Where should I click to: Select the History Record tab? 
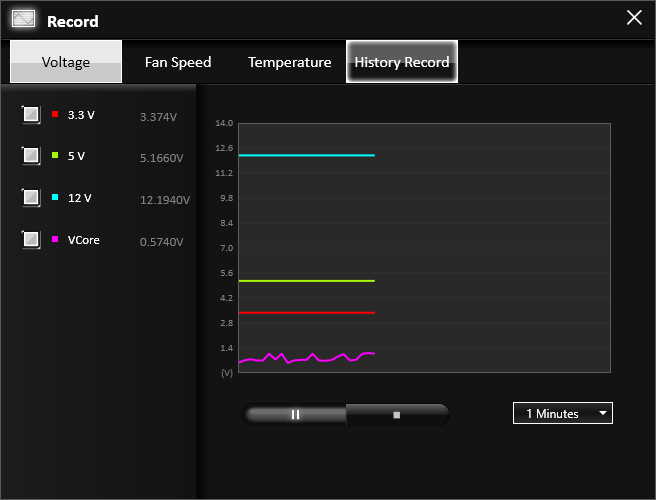402,62
